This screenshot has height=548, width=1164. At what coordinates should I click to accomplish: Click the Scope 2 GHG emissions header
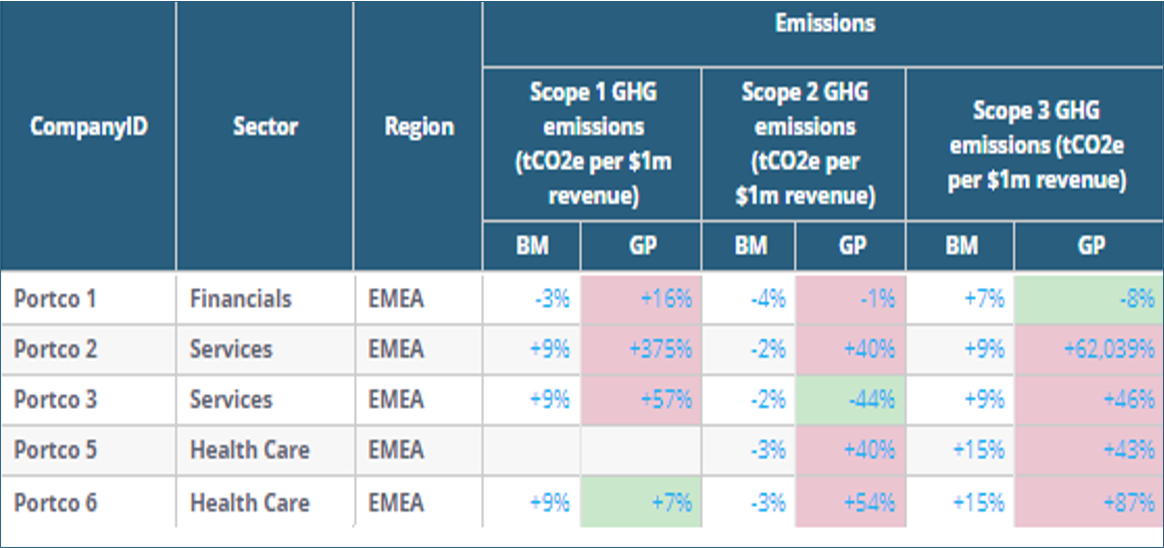[805, 144]
